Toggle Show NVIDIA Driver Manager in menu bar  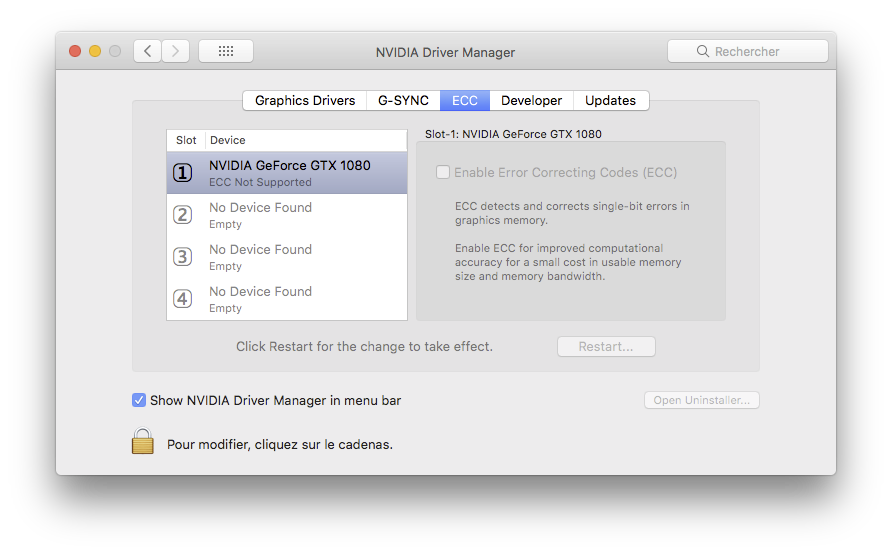(x=139, y=400)
